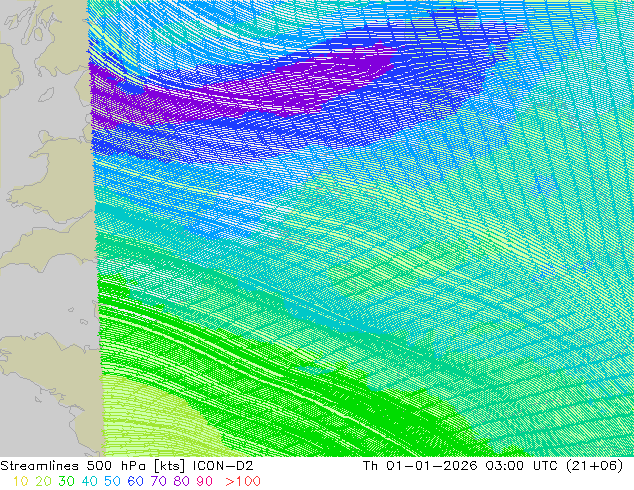Click the '50' legend value
Image resolution: width=634 pixels, height=490 pixels.
click(x=112, y=481)
